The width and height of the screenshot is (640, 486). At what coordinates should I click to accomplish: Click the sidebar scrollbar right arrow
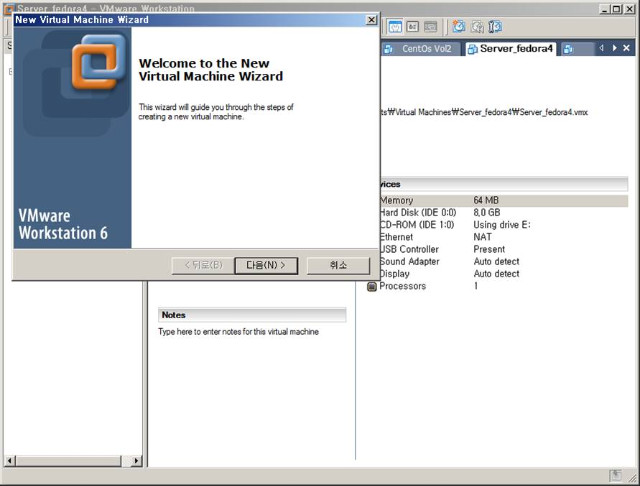[136, 461]
